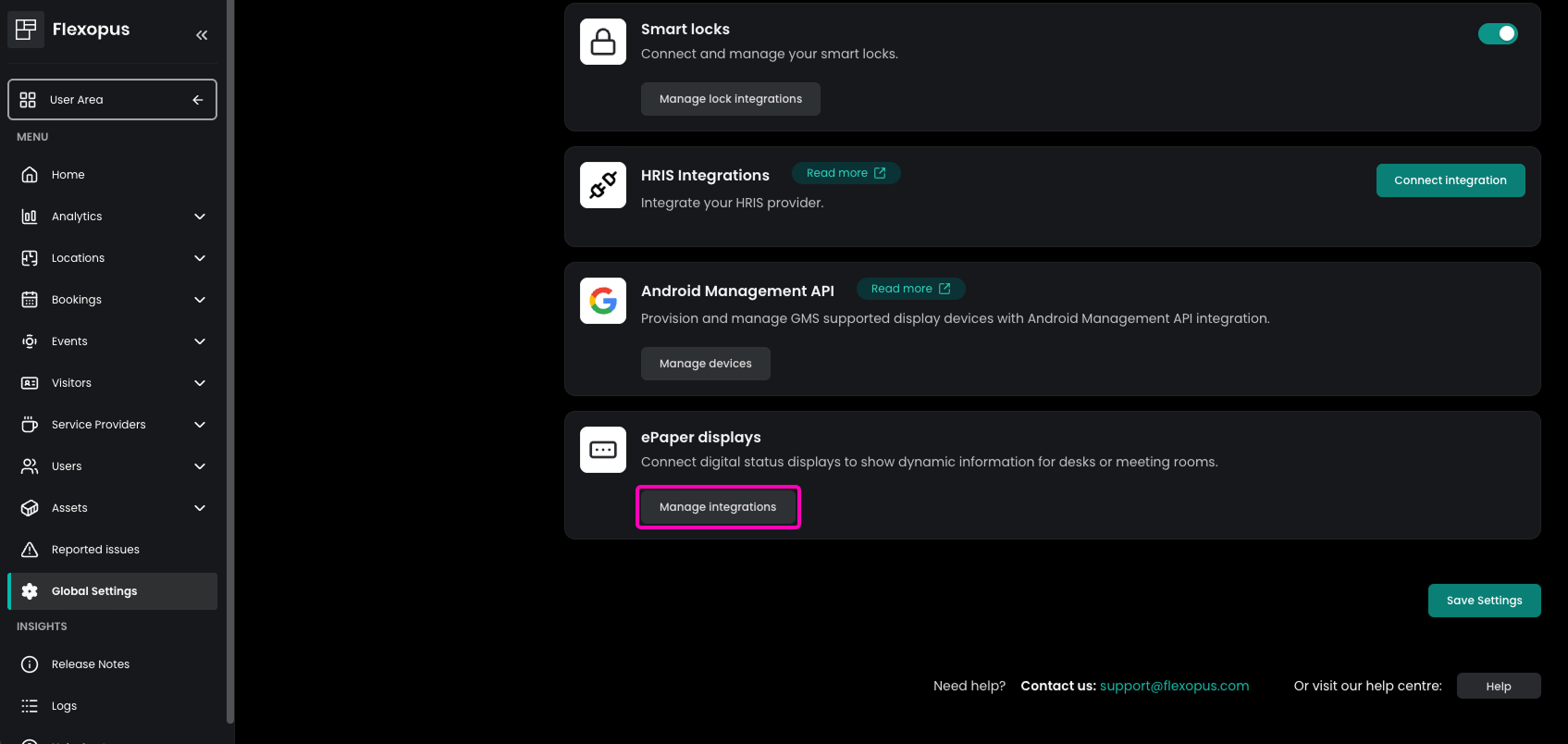Disable the Smart locks toggle
Viewport: 1568px width, 744px height.
click(1498, 33)
